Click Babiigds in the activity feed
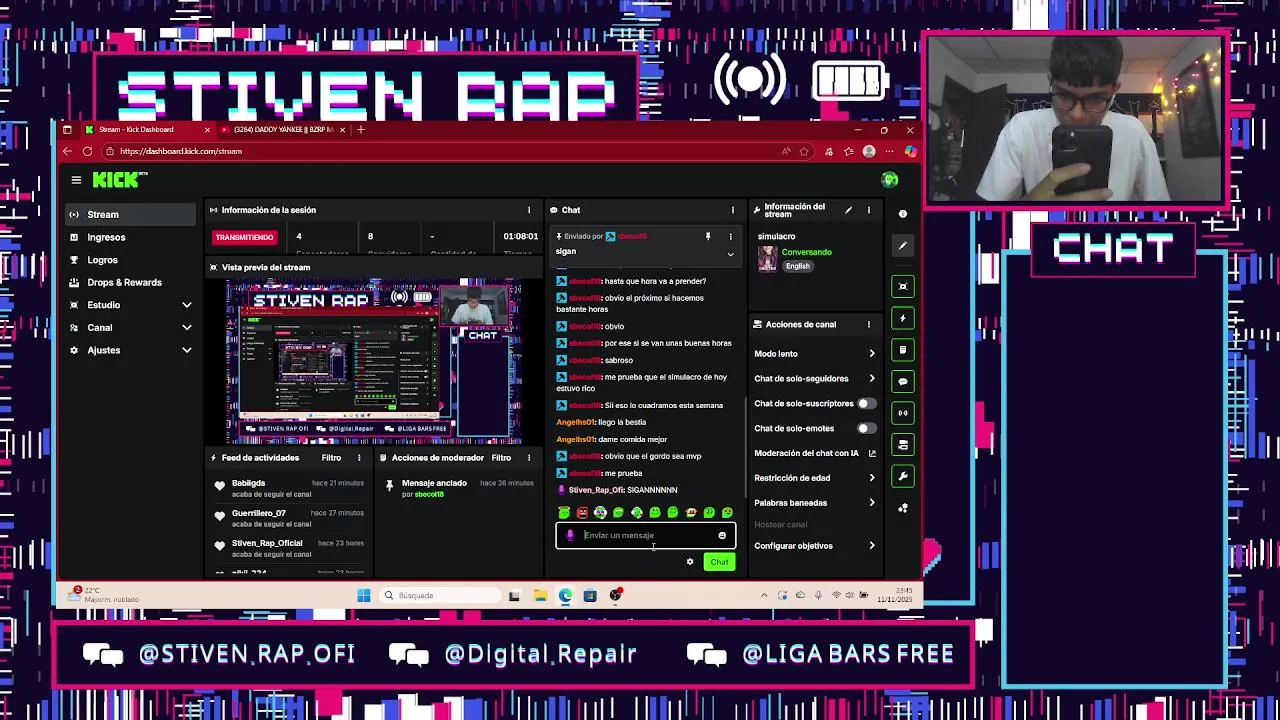This screenshot has height=720, width=1280. [248, 483]
